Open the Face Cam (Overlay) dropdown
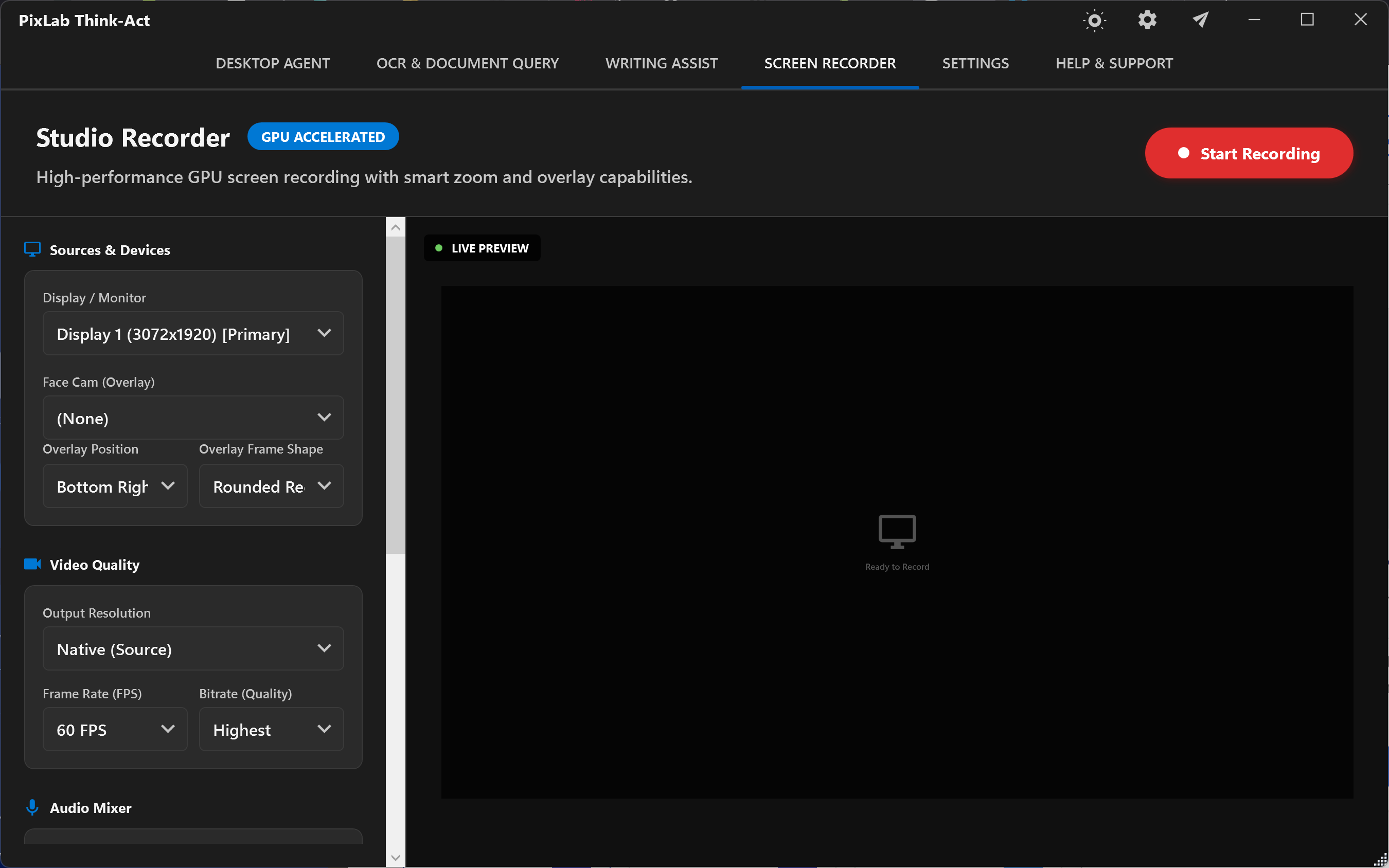 click(x=193, y=418)
